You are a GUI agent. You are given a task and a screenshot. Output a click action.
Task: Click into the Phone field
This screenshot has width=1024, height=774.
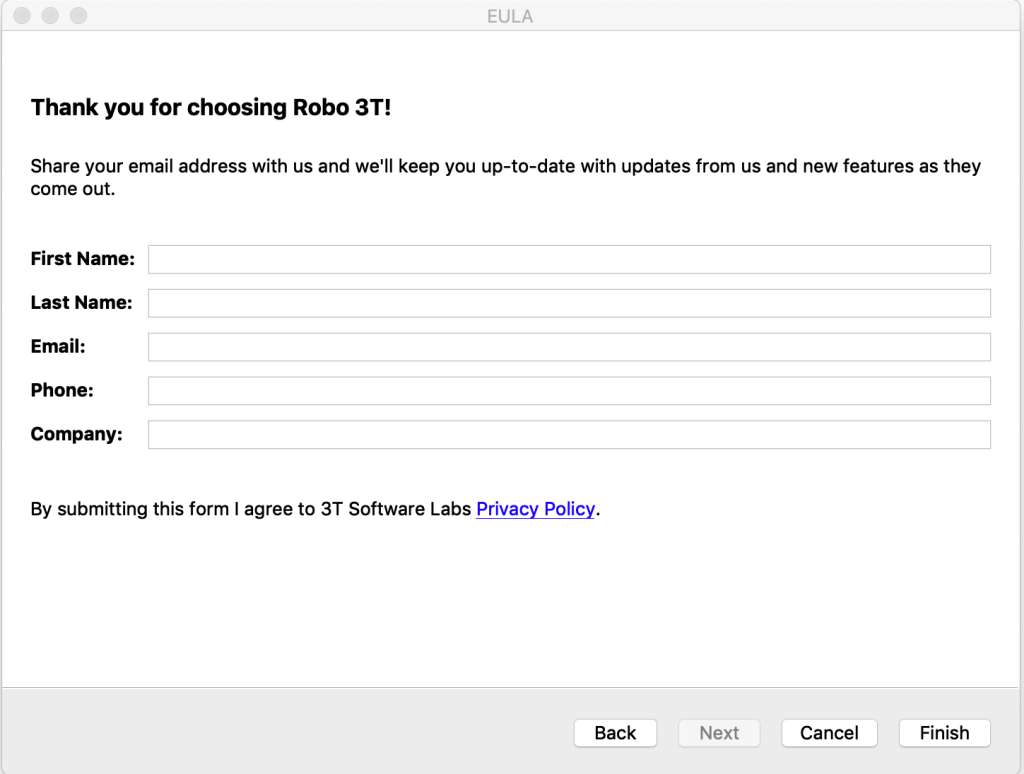tap(569, 391)
